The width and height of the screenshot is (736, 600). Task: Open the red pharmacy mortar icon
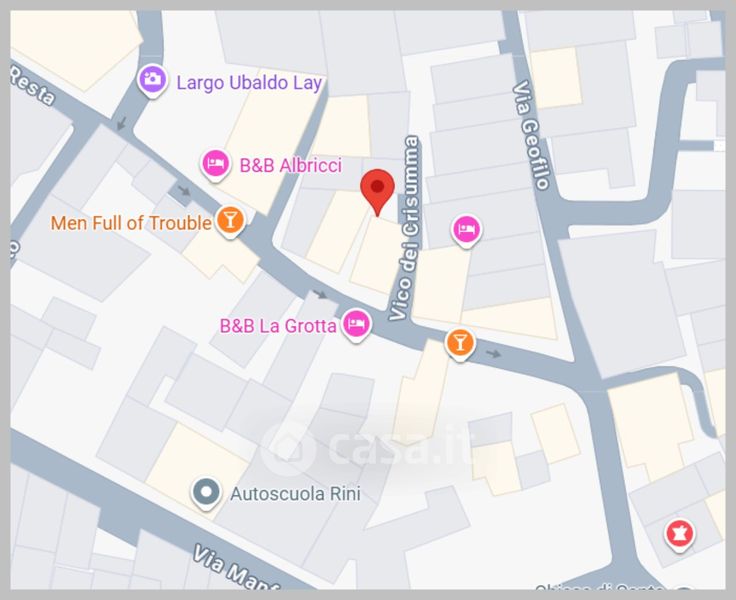[x=679, y=536]
